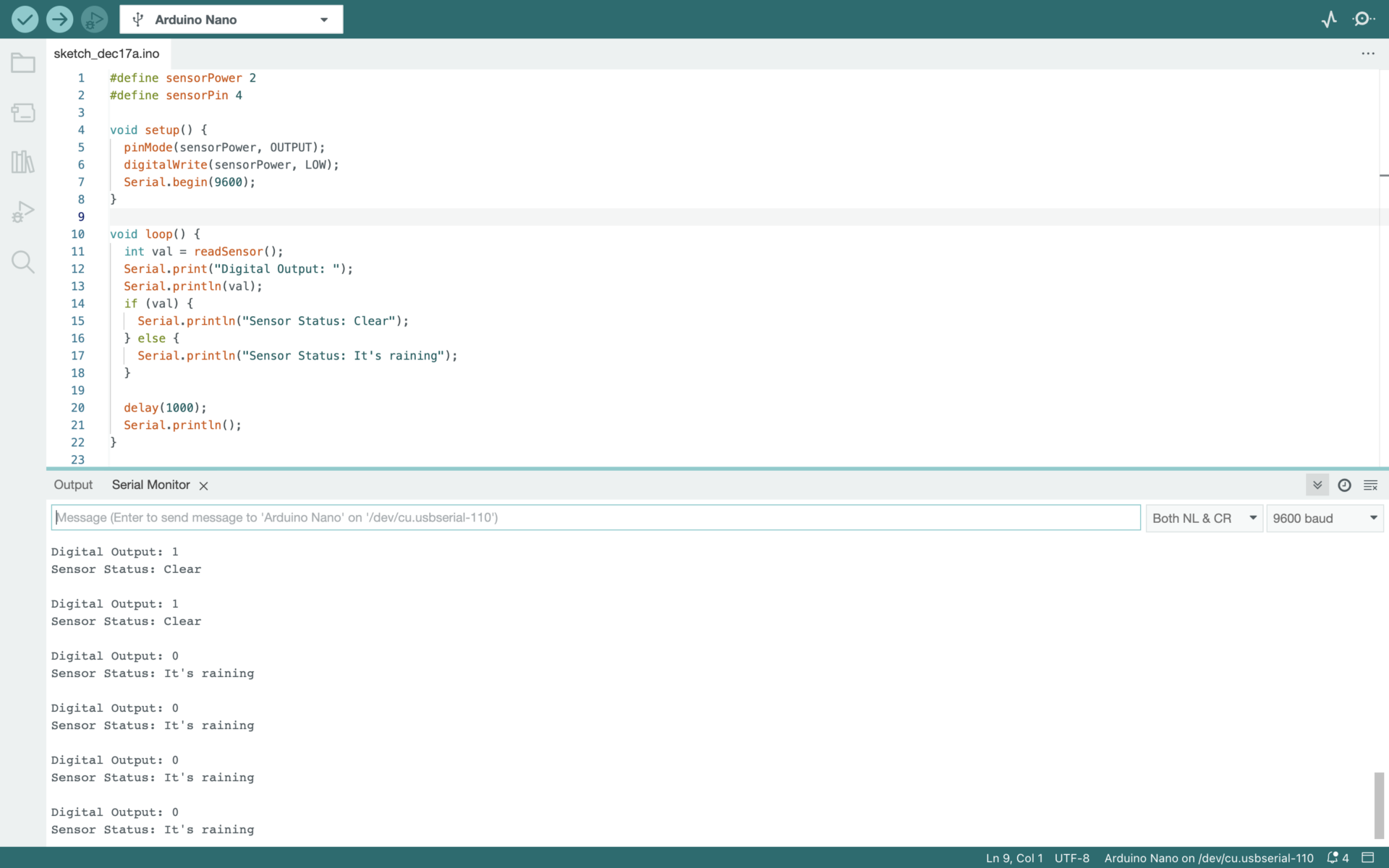Start debugging with the debug toolbar icon
Image resolution: width=1389 pixels, height=868 pixels.
94,20
